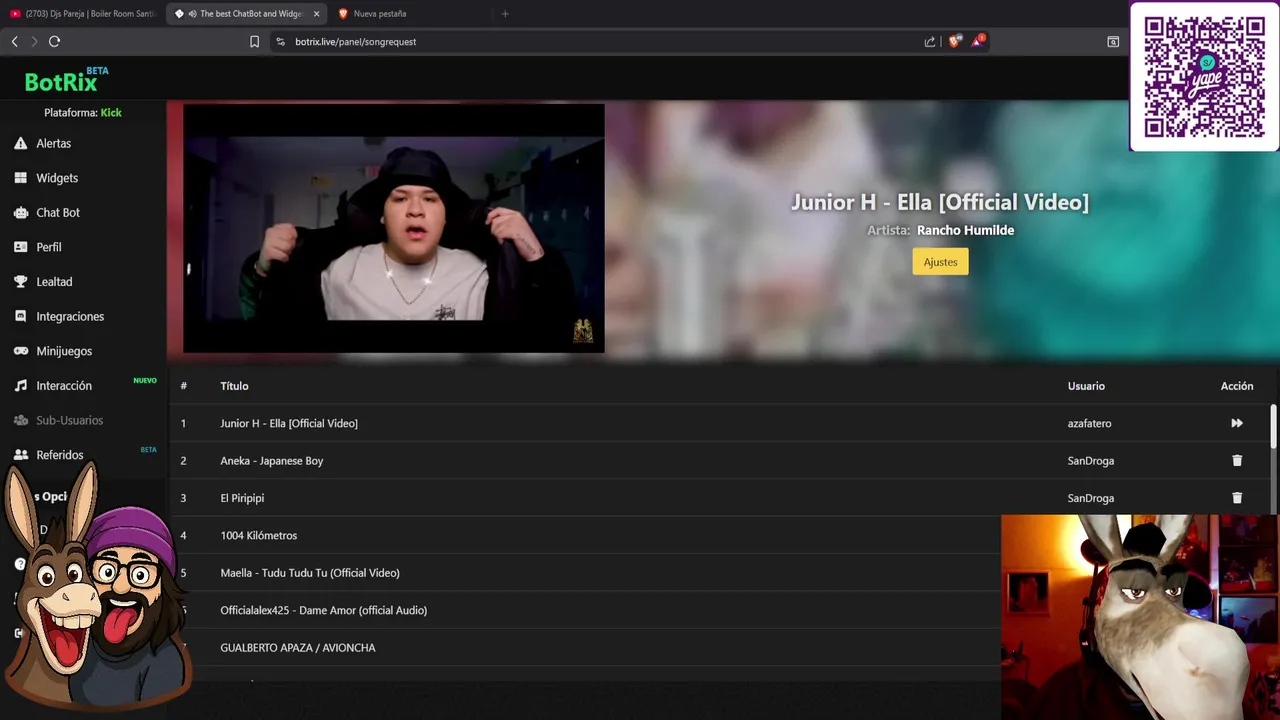The height and width of the screenshot is (720, 1280).
Task: Click the Título column header
Action: [234, 386]
